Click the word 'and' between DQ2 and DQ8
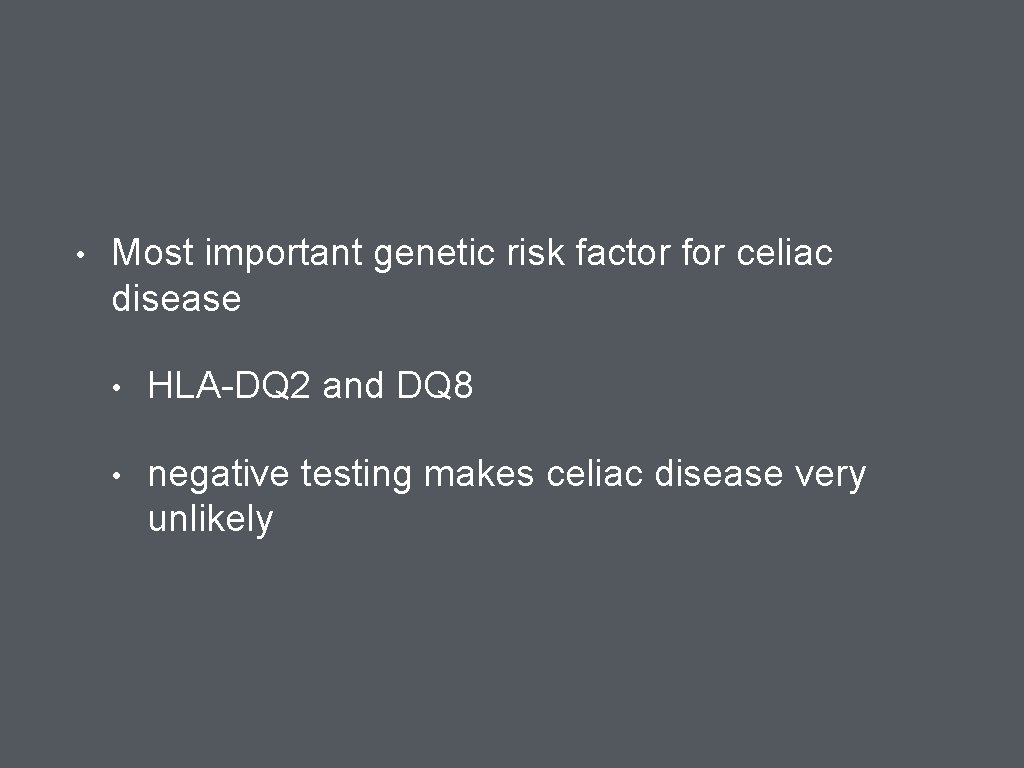Viewport: 1024px width, 768px height. [x=353, y=385]
